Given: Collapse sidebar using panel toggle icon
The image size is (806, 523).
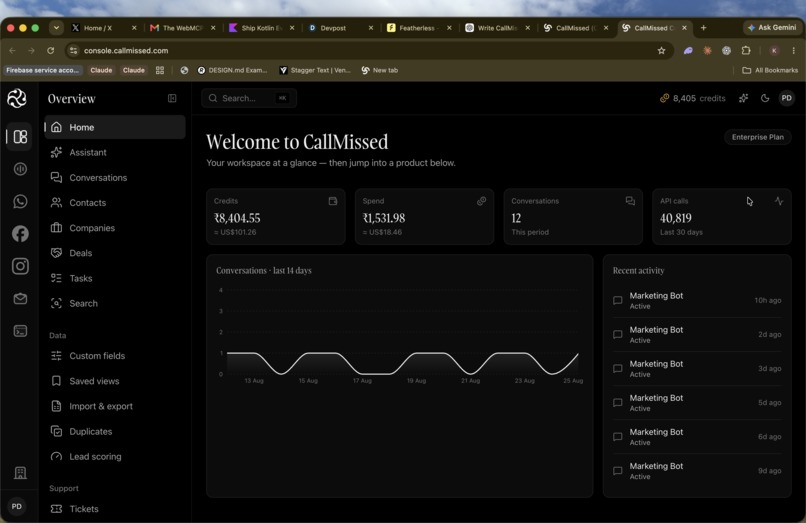Looking at the screenshot, I should (x=172, y=98).
